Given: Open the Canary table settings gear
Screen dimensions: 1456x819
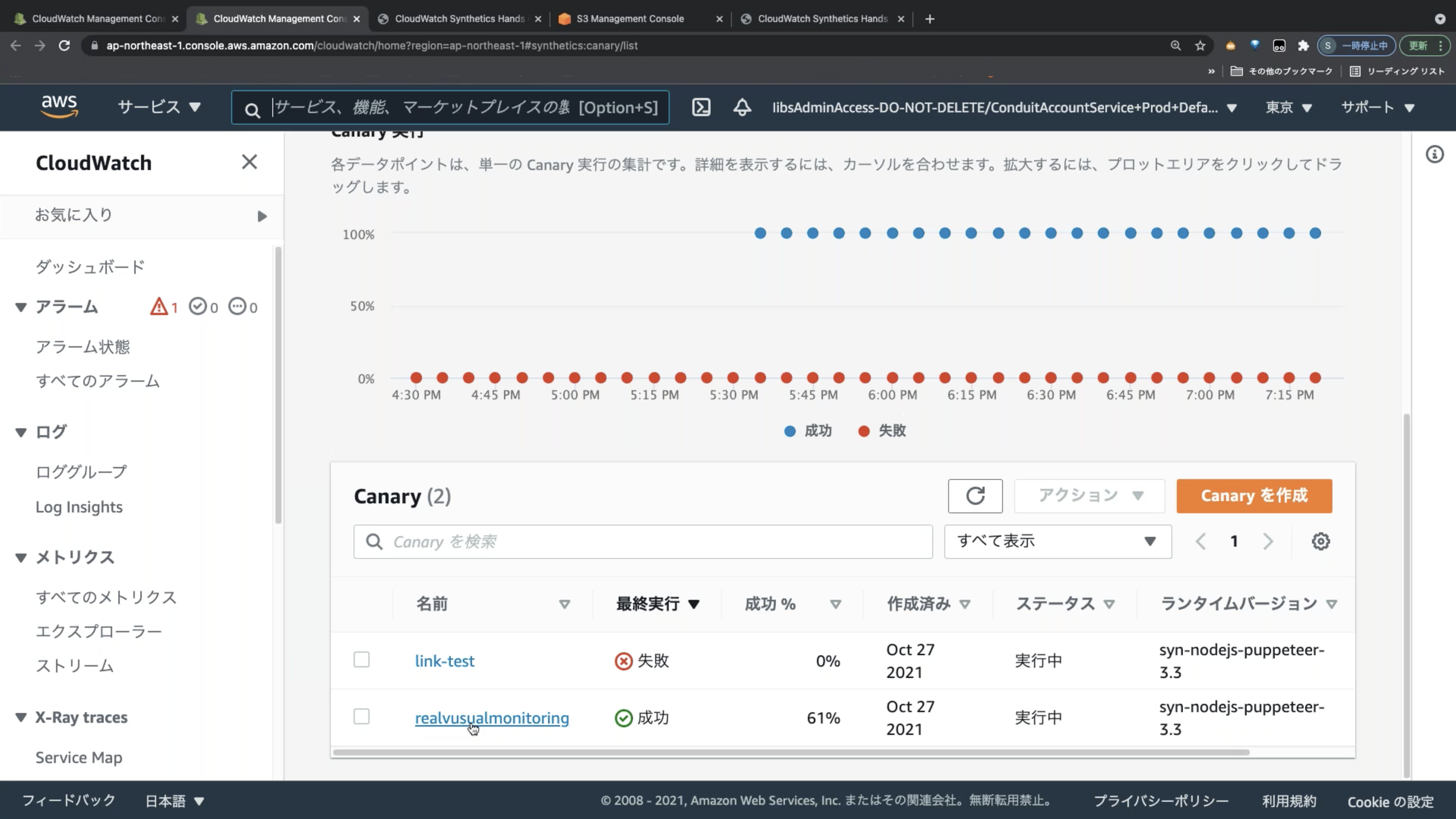Looking at the screenshot, I should pyautogui.click(x=1320, y=542).
